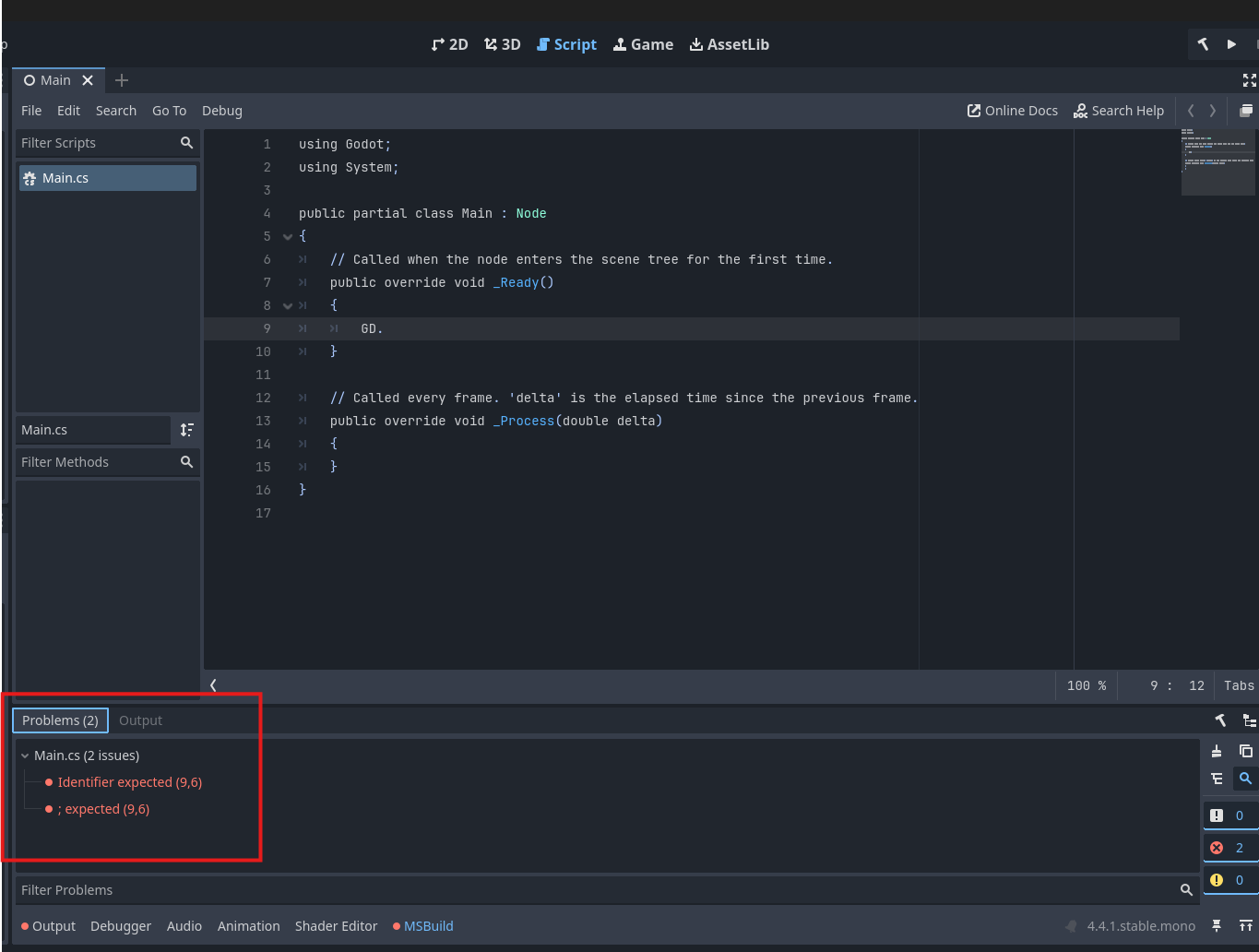Open the Edit menu

(x=68, y=111)
